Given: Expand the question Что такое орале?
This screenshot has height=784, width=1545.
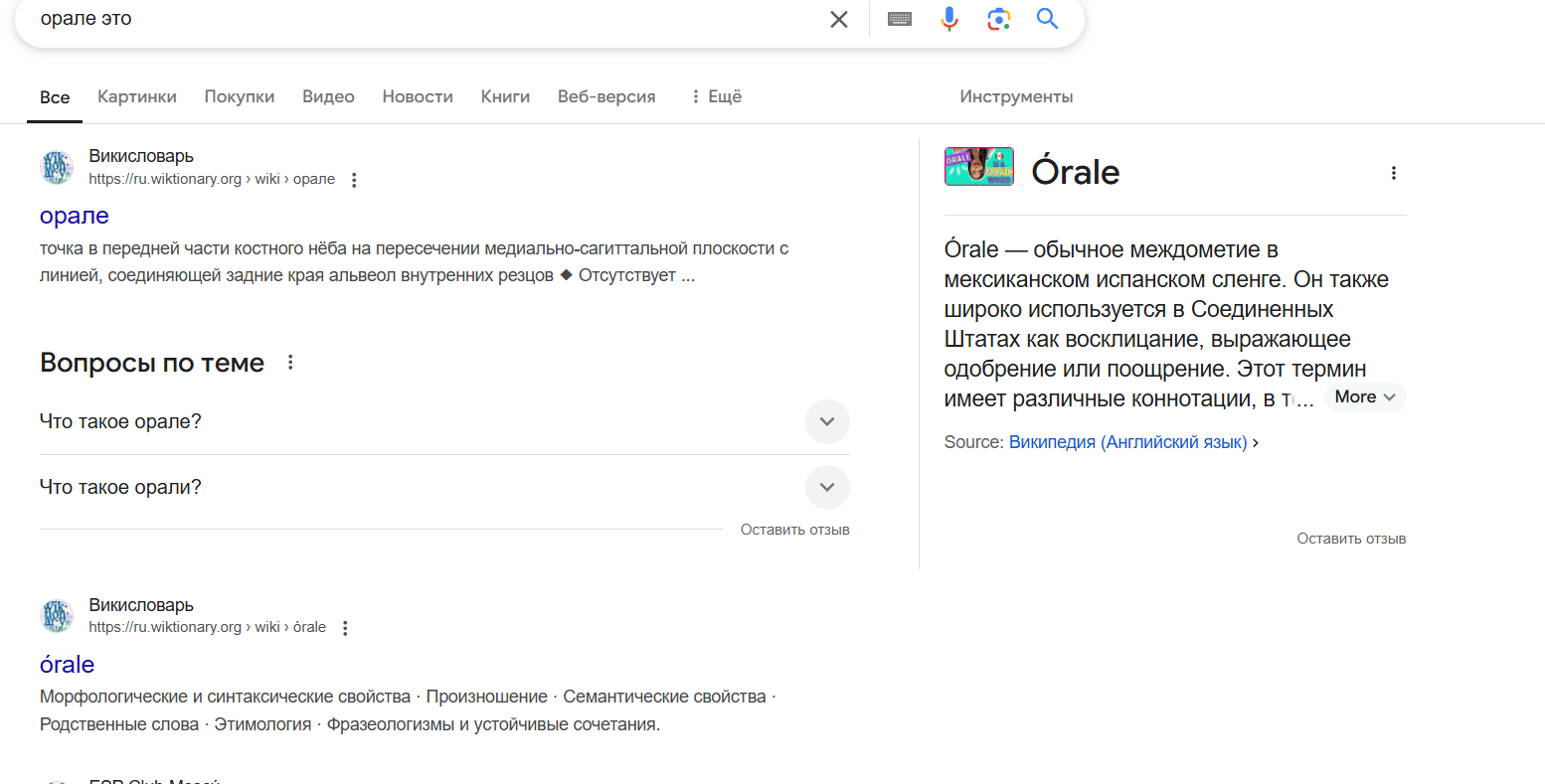Looking at the screenshot, I should (x=827, y=421).
